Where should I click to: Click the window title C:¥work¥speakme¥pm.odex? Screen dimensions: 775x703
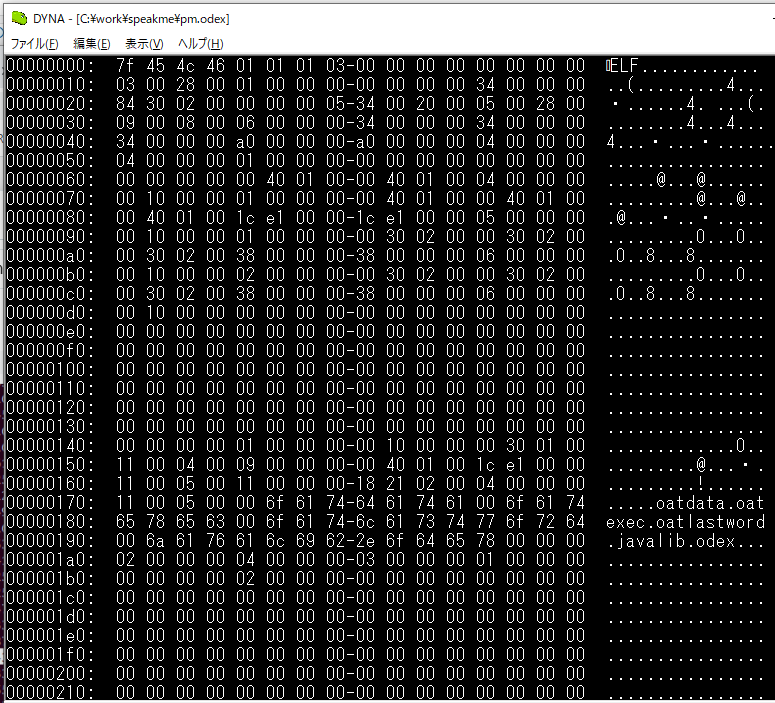click(153, 19)
